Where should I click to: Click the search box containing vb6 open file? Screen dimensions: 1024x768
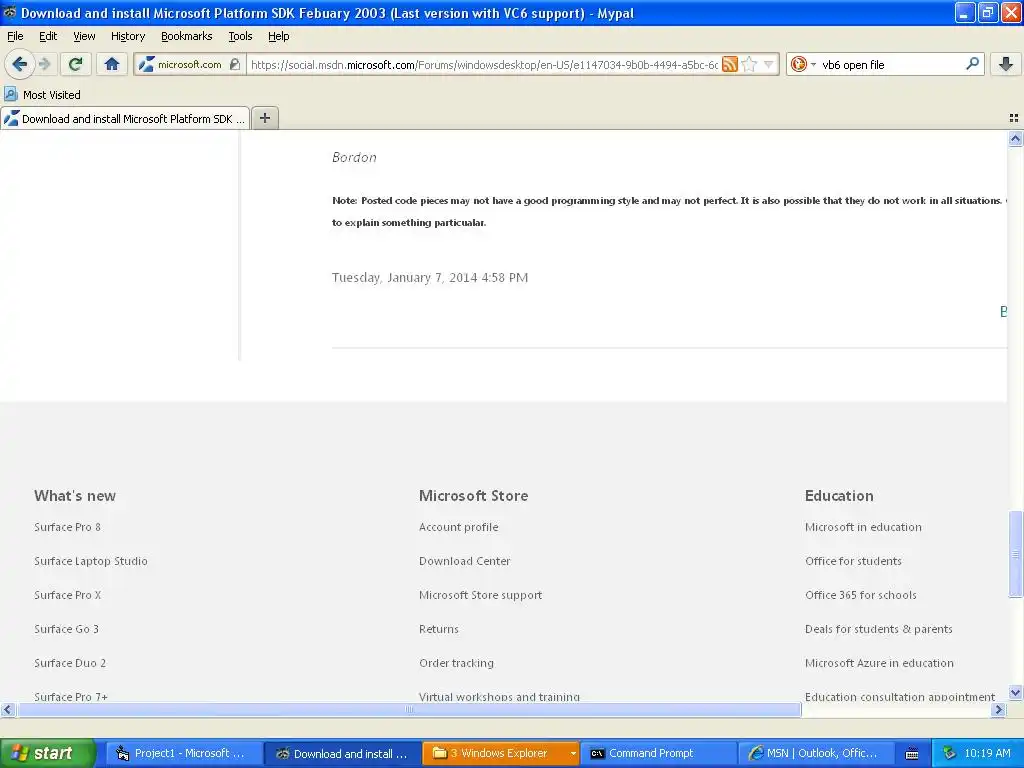[891, 65]
